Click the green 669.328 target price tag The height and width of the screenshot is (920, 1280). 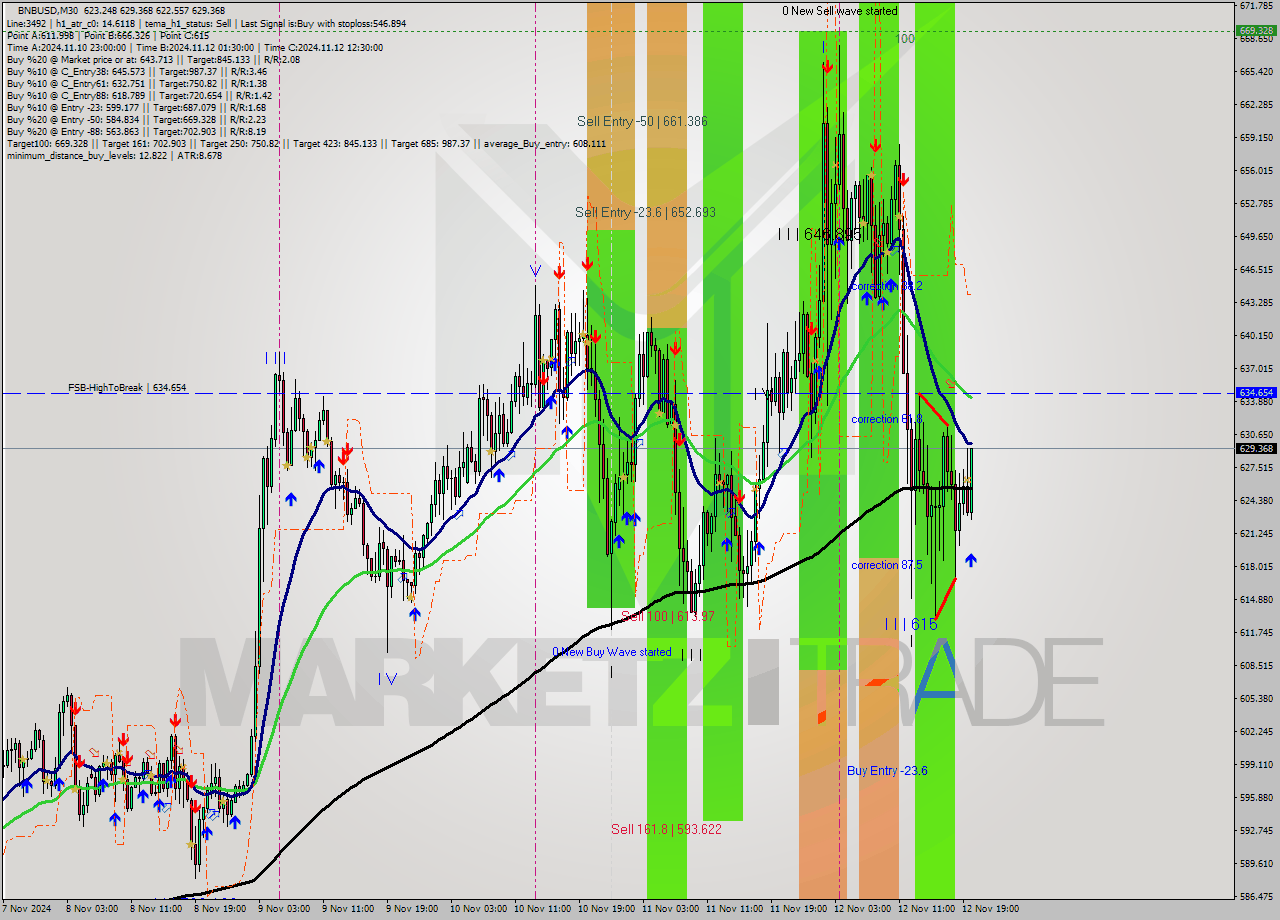tap(1256, 30)
